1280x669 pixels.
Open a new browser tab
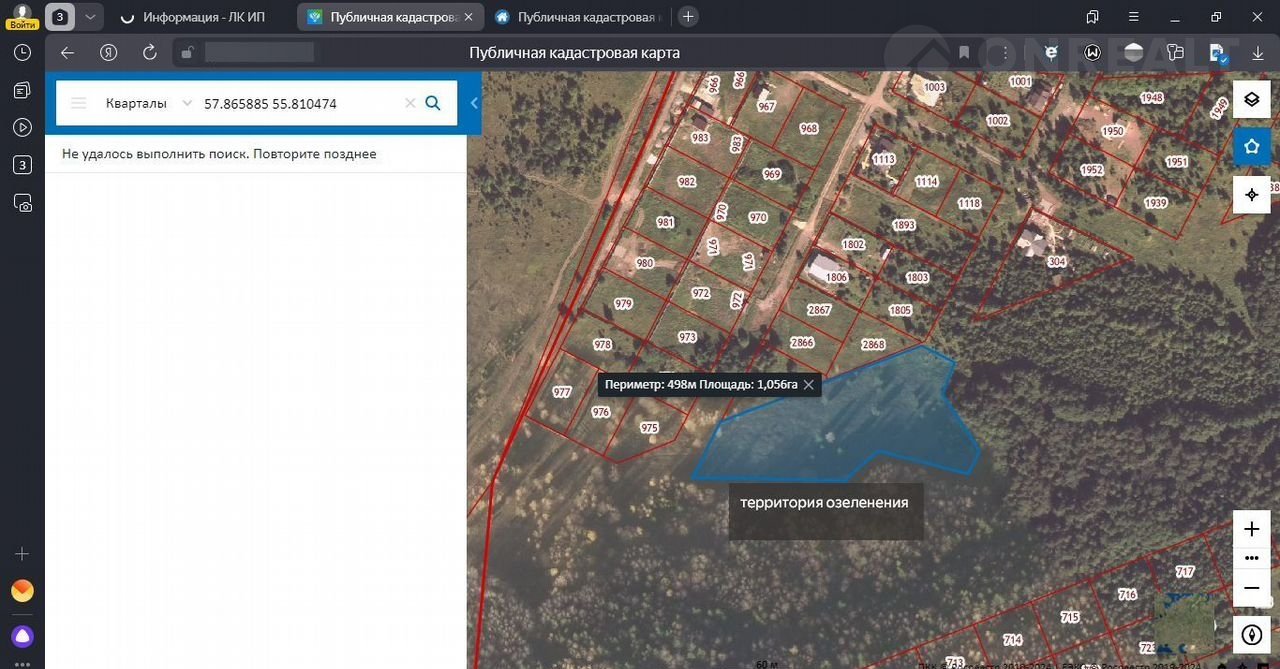tap(688, 17)
